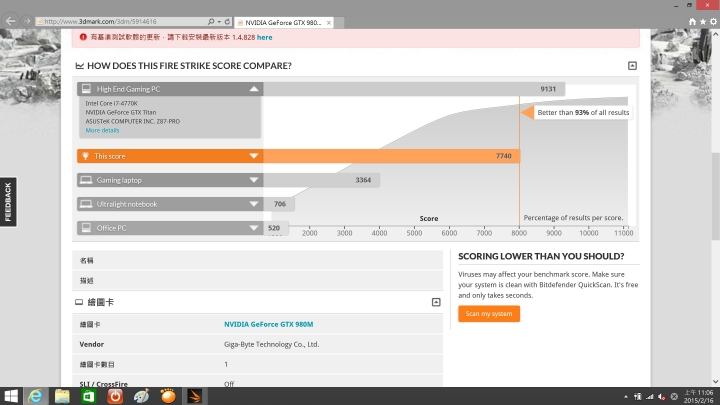Open browser Tools gear icon

coord(714,22)
